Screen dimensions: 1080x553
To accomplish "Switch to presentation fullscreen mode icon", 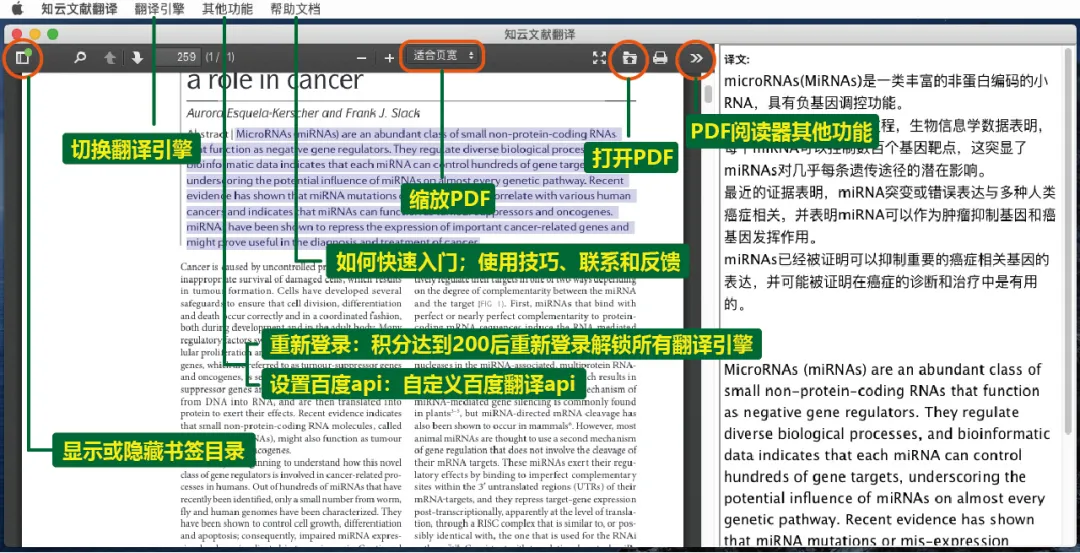I will tap(599, 58).
